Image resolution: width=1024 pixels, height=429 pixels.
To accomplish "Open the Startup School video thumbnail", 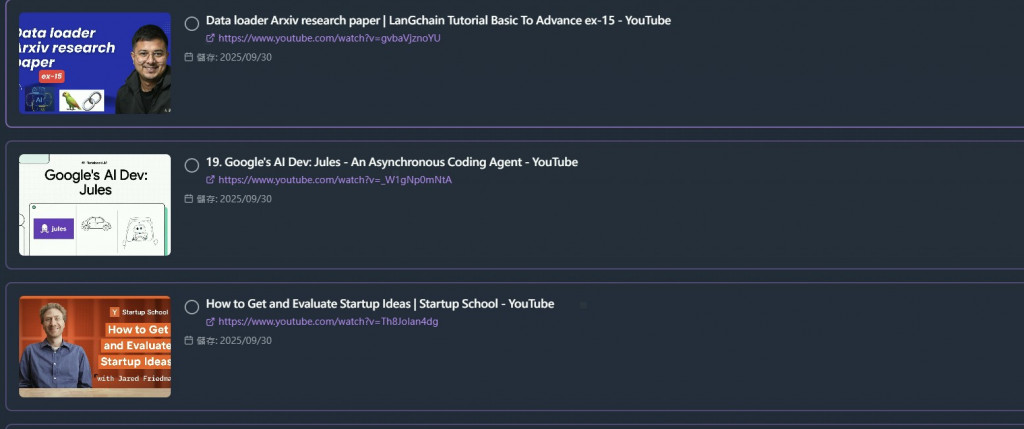I will [95, 347].
